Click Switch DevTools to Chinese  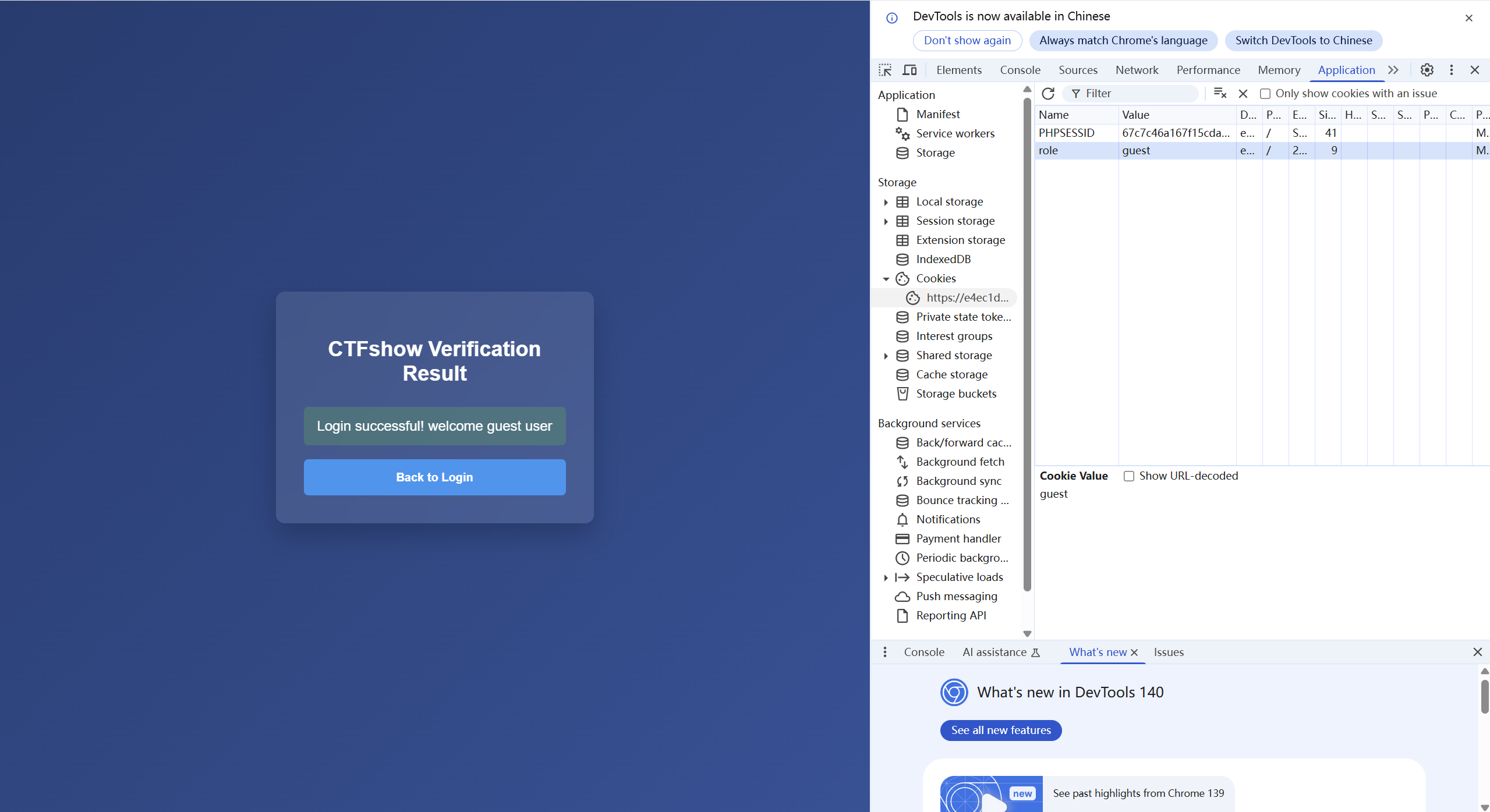pos(1303,41)
